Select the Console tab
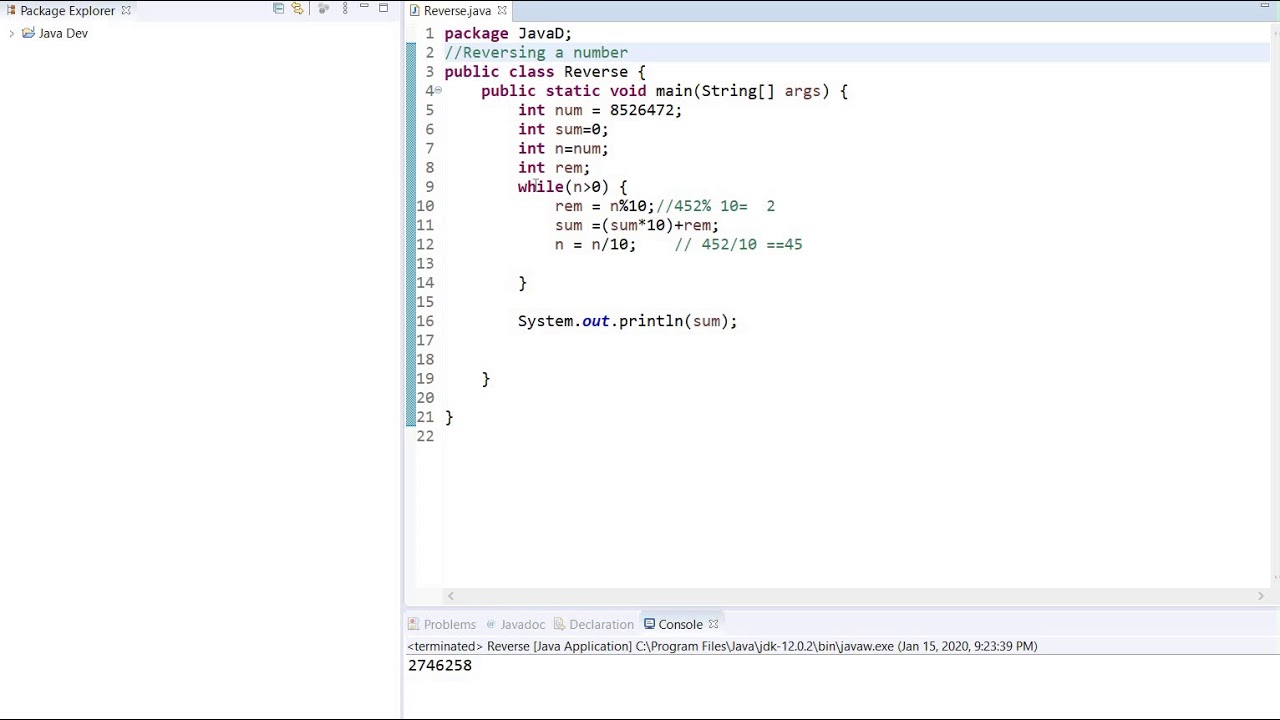The height and width of the screenshot is (720, 1280). (x=680, y=624)
